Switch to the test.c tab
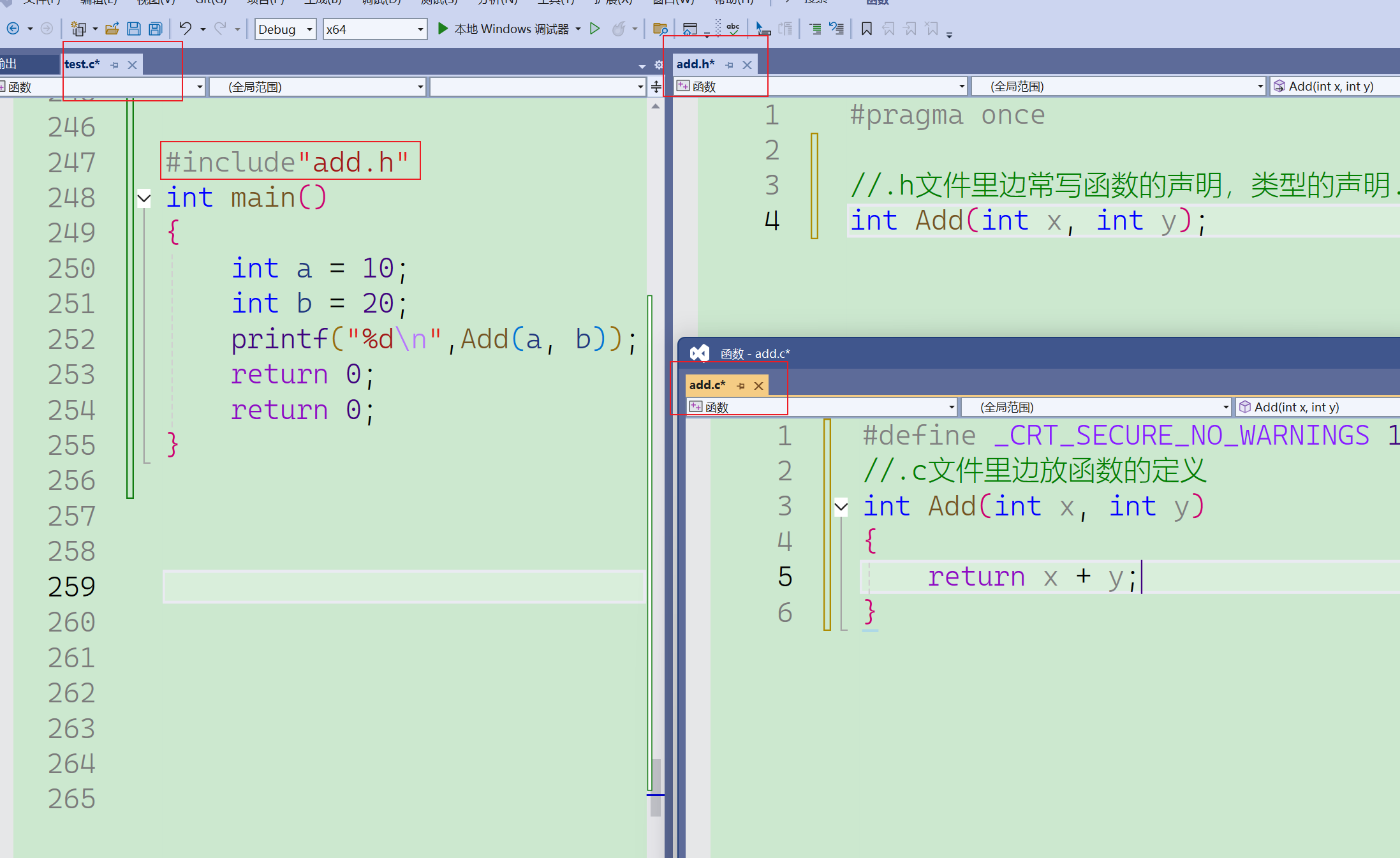1400x858 pixels. pyautogui.click(x=82, y=64)
